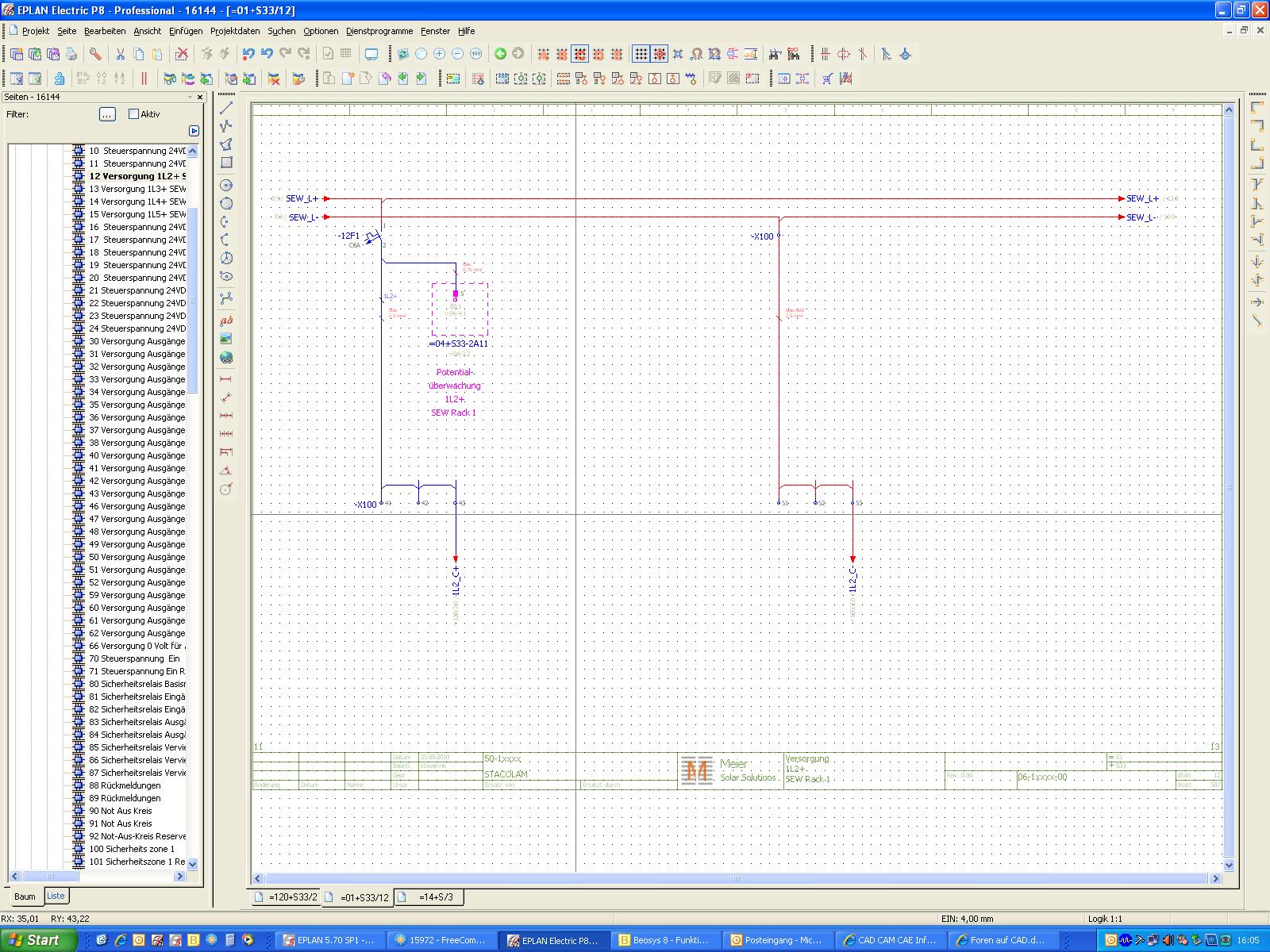Click the binoculars Find icon
1270x952 pixels.
coord(775,54)
